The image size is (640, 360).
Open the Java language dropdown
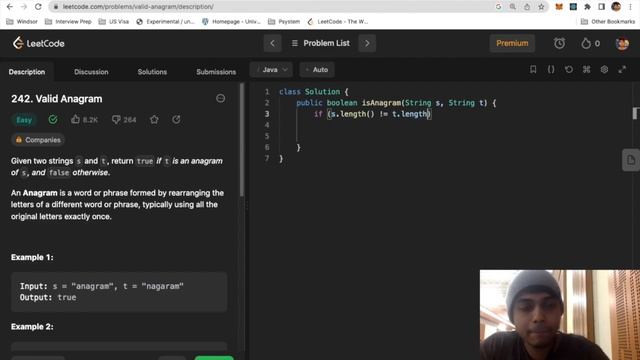271,70
